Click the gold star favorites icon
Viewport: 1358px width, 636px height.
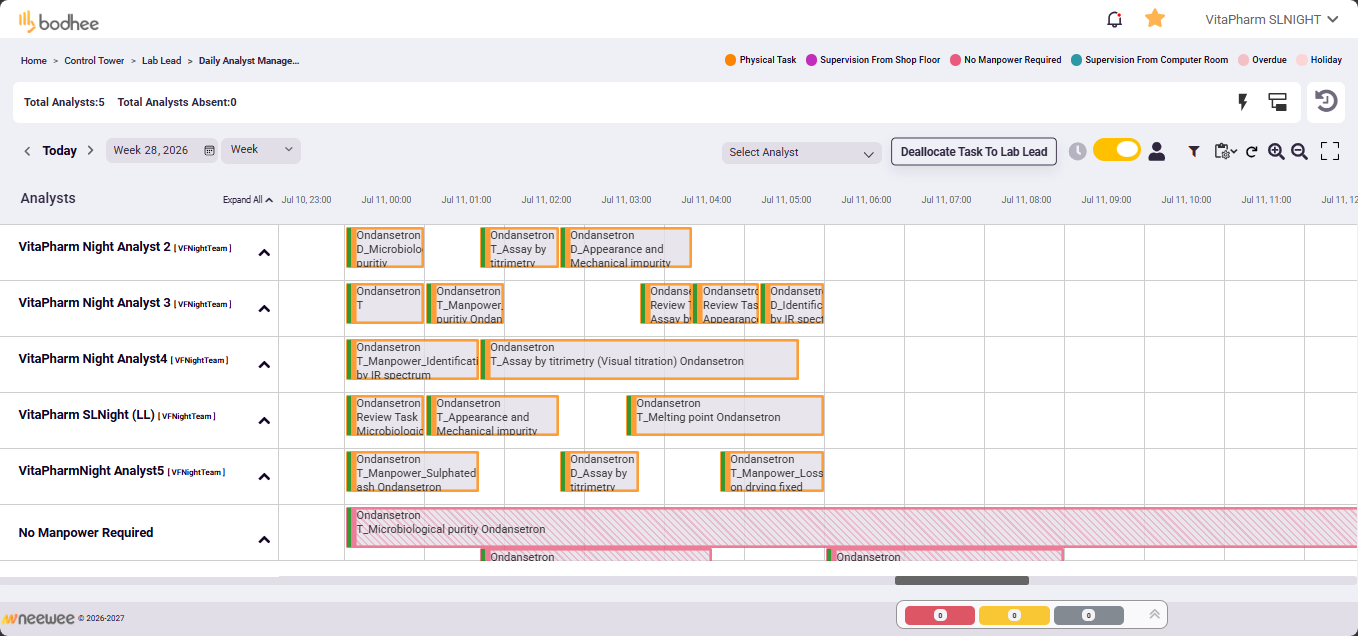1155,19
